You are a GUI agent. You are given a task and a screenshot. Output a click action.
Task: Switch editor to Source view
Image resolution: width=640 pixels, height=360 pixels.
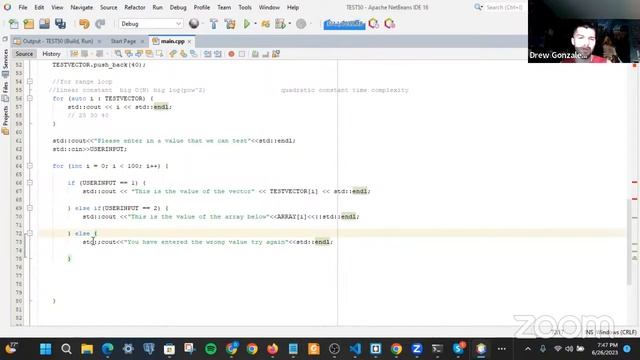tap(24, 54)
